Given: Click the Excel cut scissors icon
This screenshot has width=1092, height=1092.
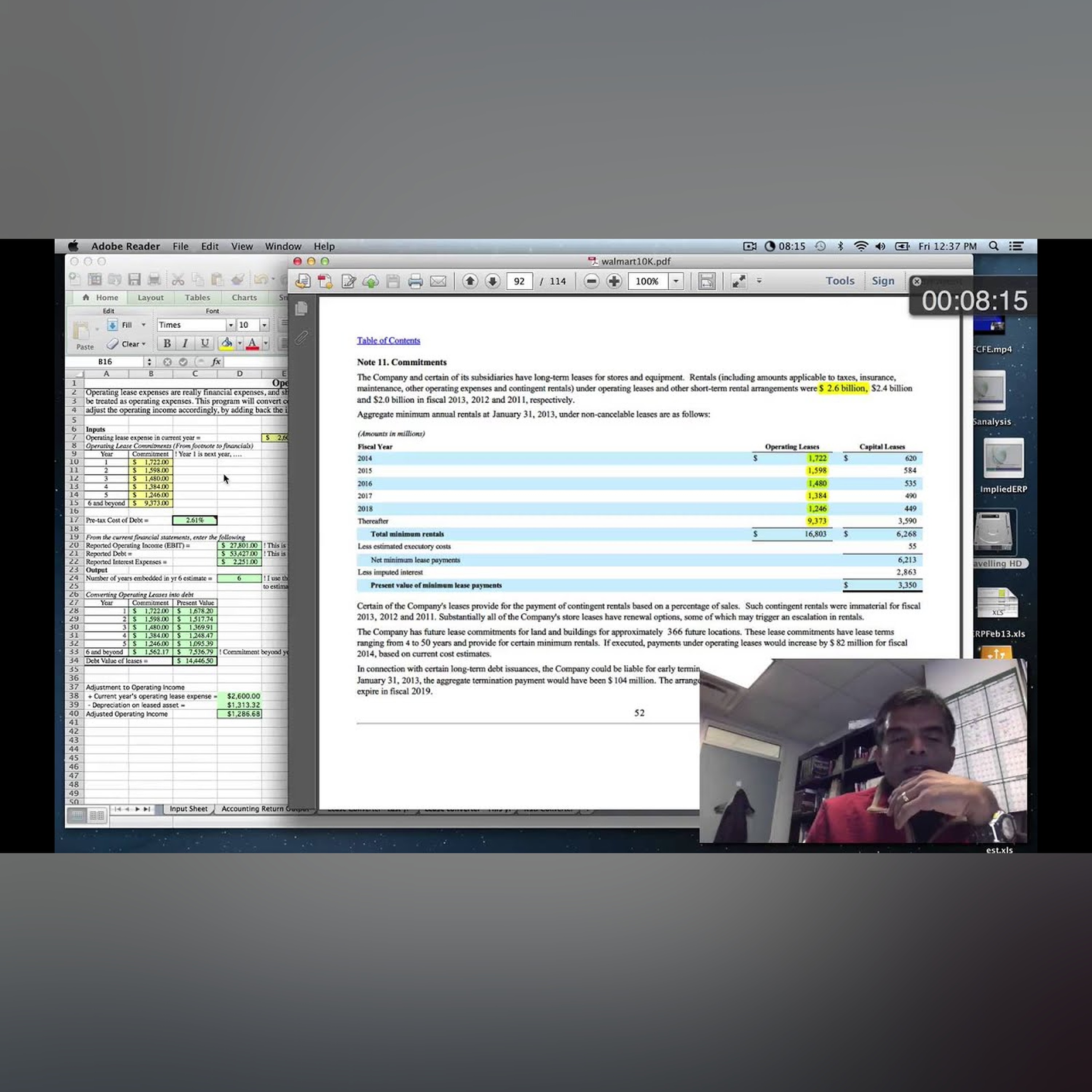Looking at the screenshot, I should tap(178, 279).
